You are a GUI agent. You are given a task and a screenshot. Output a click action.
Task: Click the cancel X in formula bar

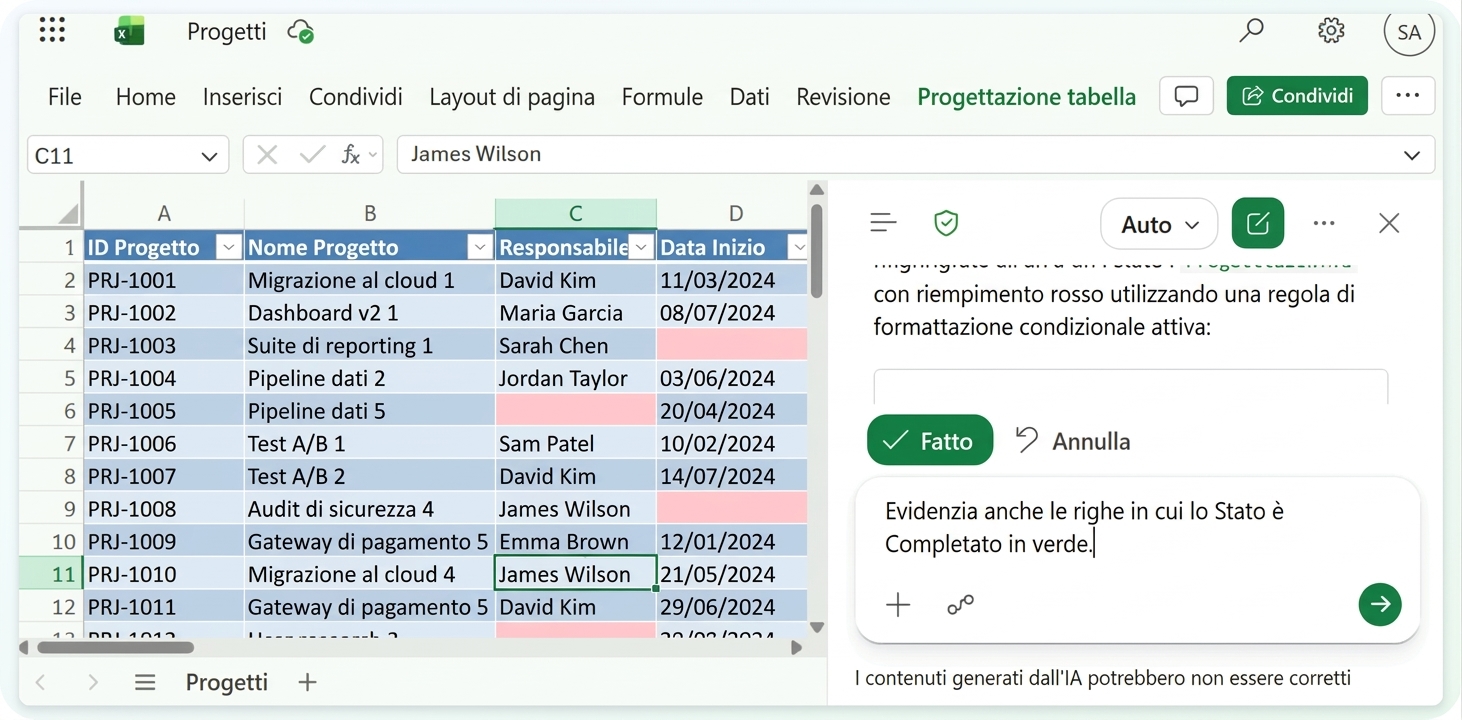(267, 155)
